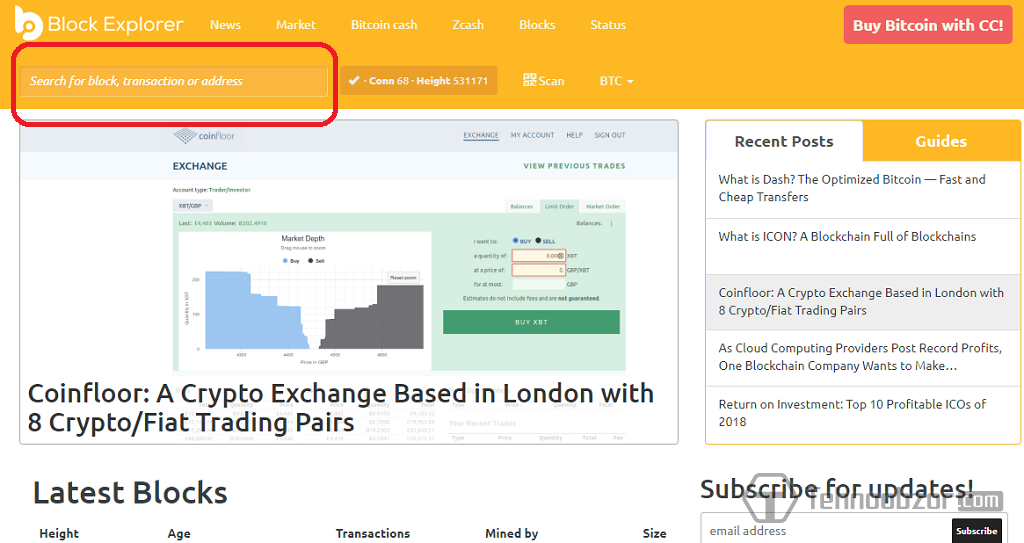This screenshot has width=1024, height=543.
Task: Click the Age column header
Action: [x=179, y=533]
